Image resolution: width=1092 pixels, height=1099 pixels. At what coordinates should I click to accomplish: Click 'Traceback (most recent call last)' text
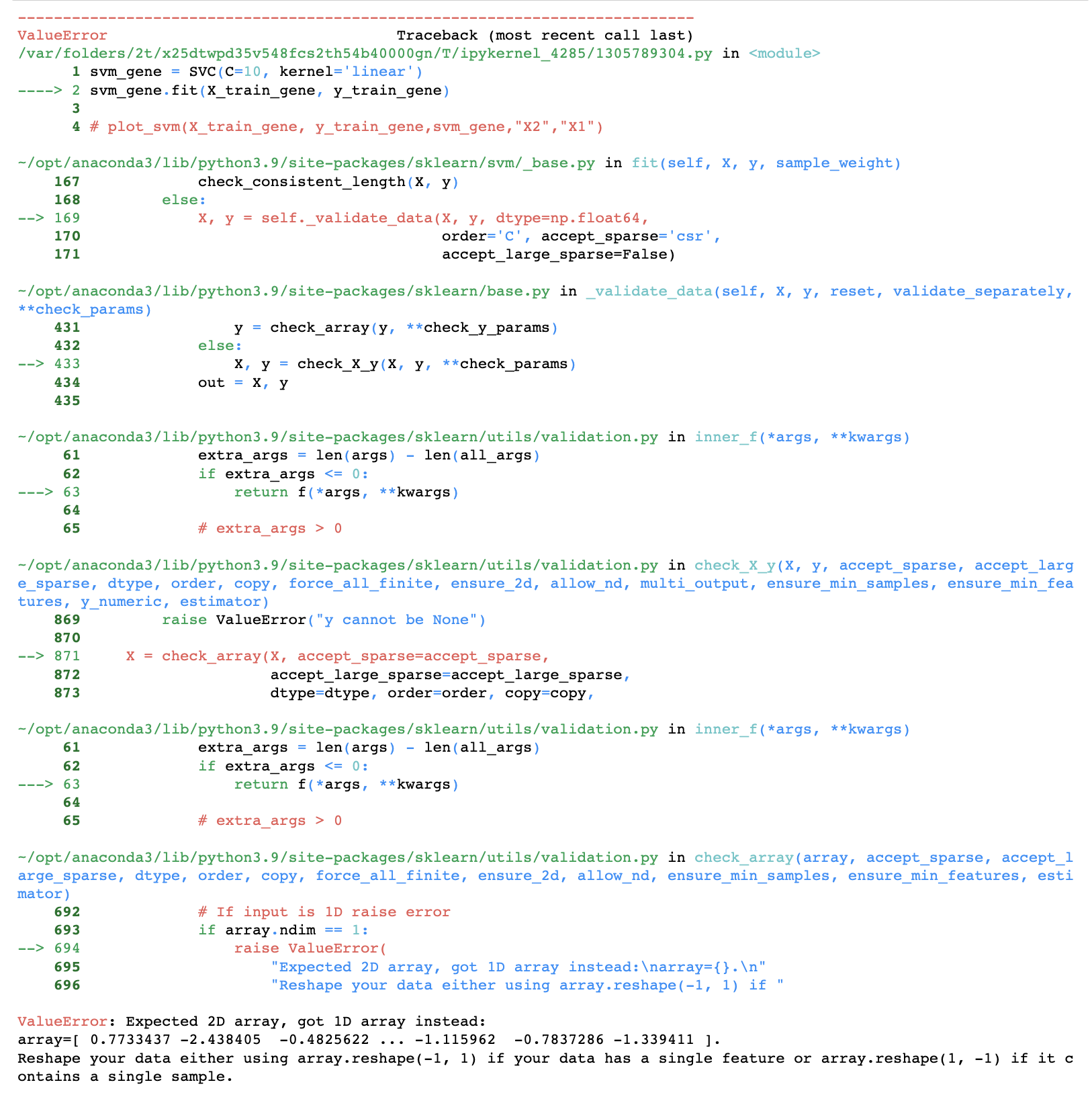545,36
